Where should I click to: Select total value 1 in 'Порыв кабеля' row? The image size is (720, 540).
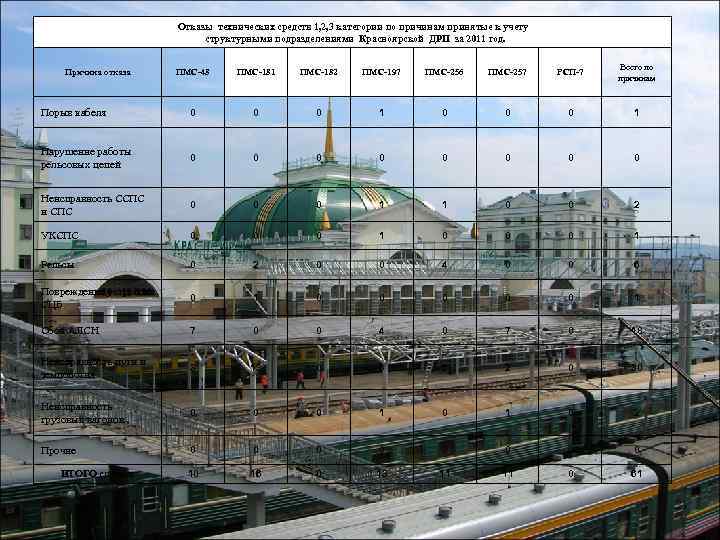pyautogui.click(x=636, y=112)
